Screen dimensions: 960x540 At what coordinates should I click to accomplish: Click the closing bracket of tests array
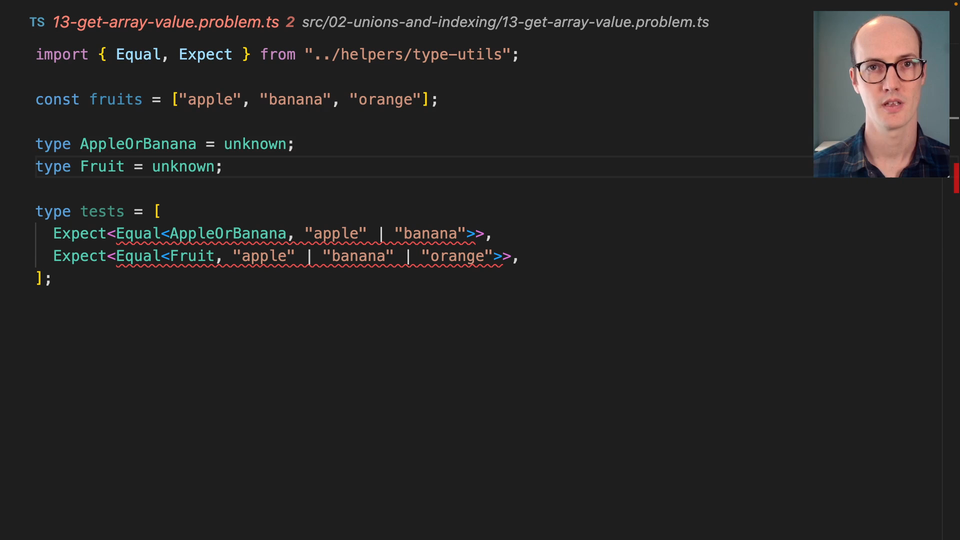coord(39,278)
